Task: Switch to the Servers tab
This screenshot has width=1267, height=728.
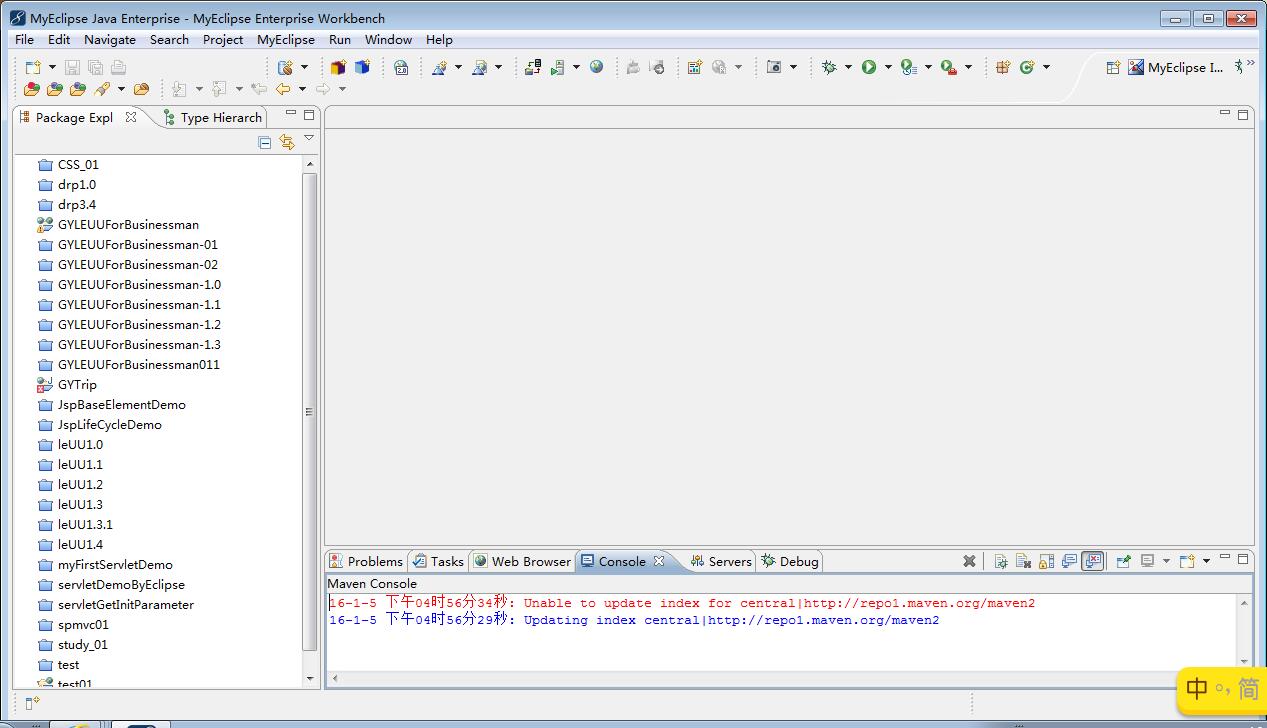Action: tap(721, 561)
